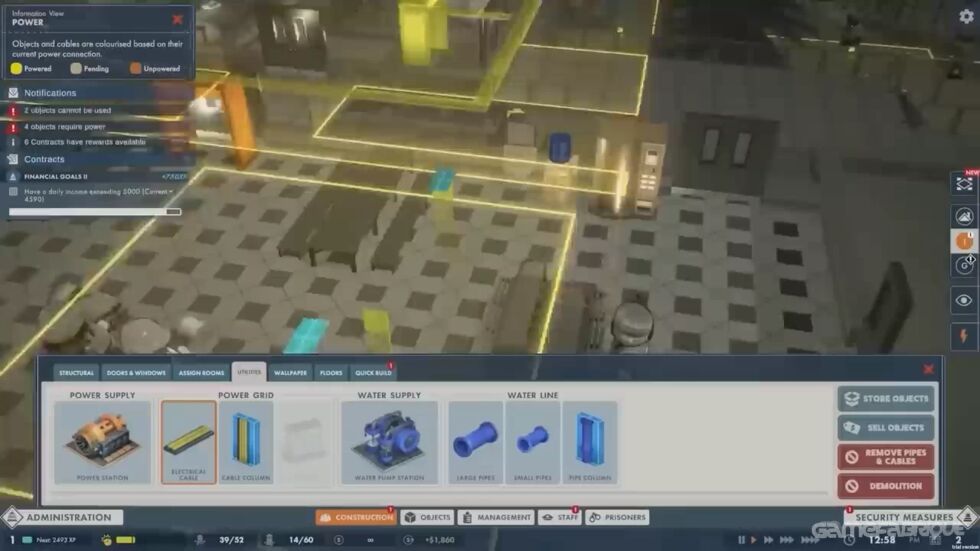Click the contract progress bar
Screen dimensions: 980x551
pos(95,212)
